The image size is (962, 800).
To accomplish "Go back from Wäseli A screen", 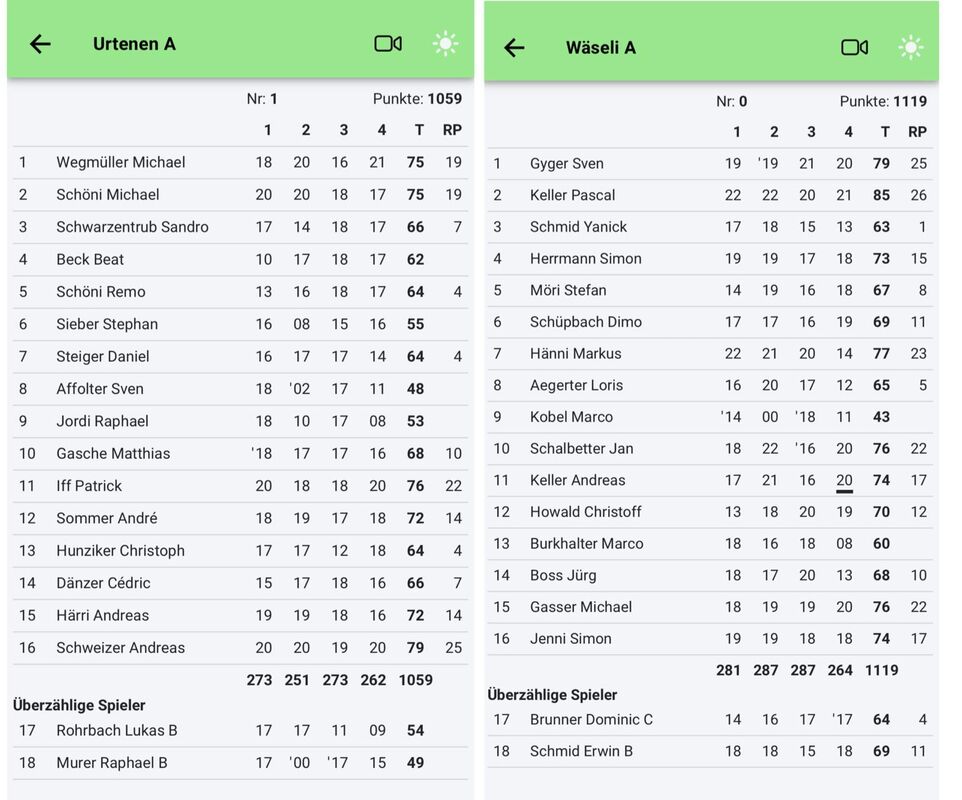I will coord(514,48).
